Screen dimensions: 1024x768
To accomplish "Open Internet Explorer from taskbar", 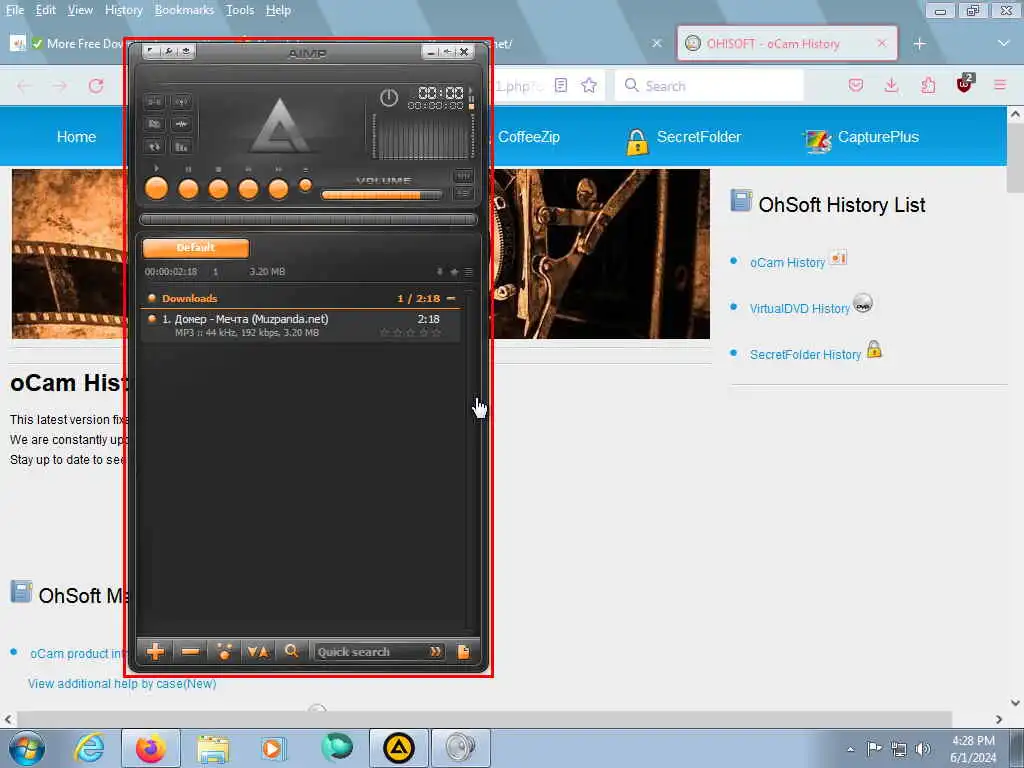I will point(89,748).
